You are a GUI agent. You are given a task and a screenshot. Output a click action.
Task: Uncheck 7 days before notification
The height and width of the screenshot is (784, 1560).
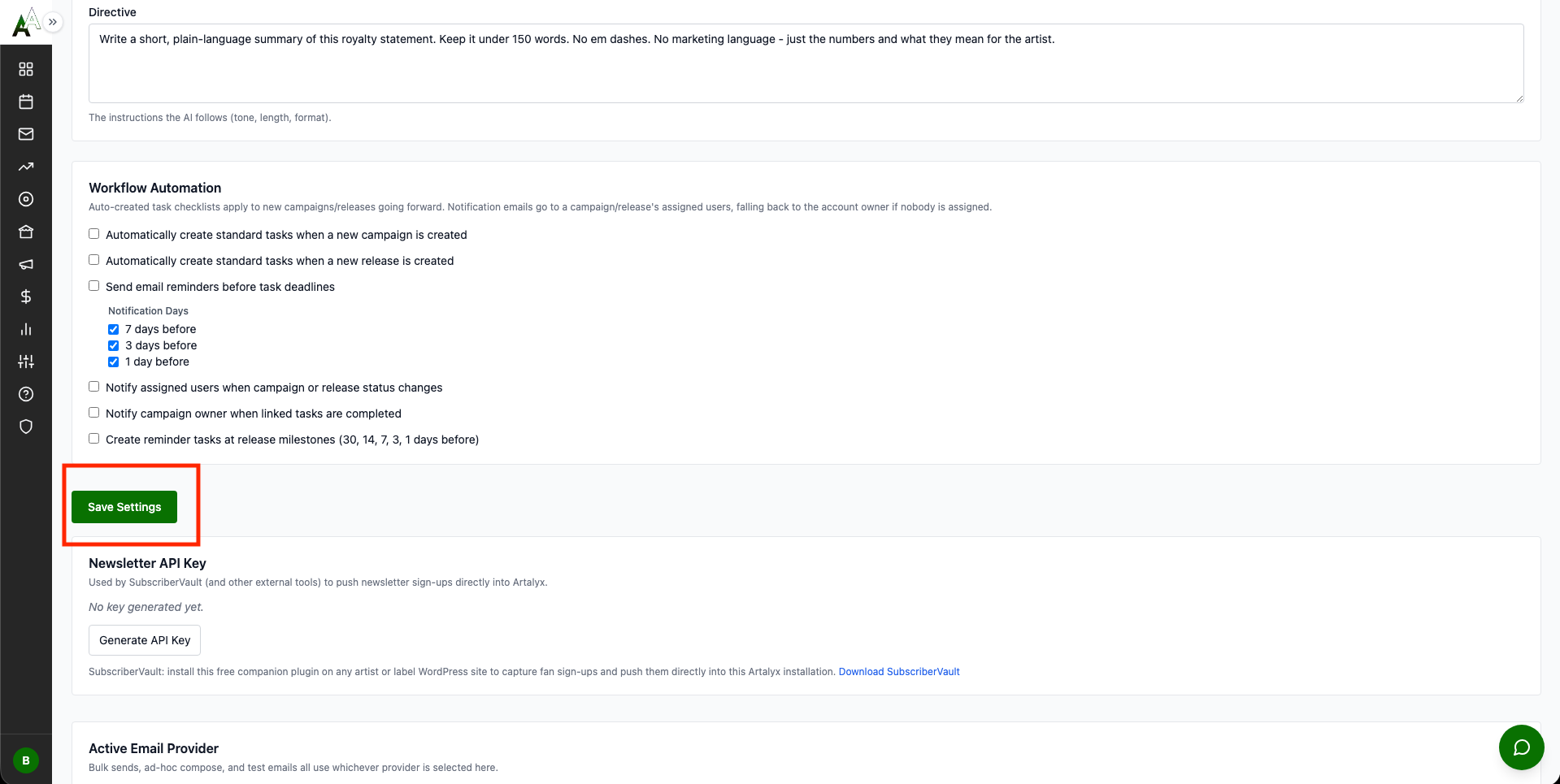[x=114, y=329]
